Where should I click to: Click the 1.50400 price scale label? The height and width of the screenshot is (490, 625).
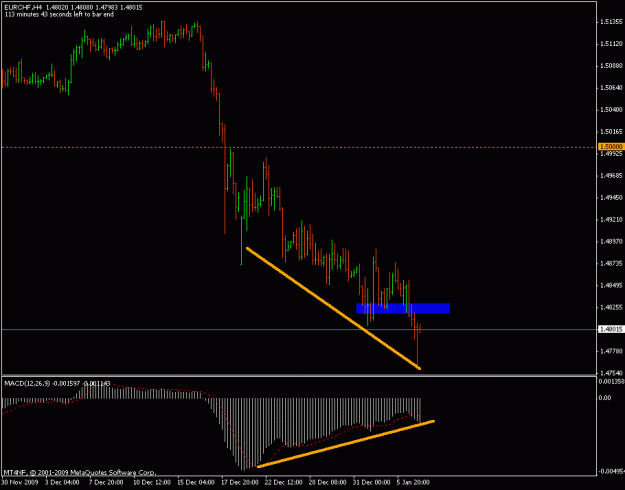[610, 110]
